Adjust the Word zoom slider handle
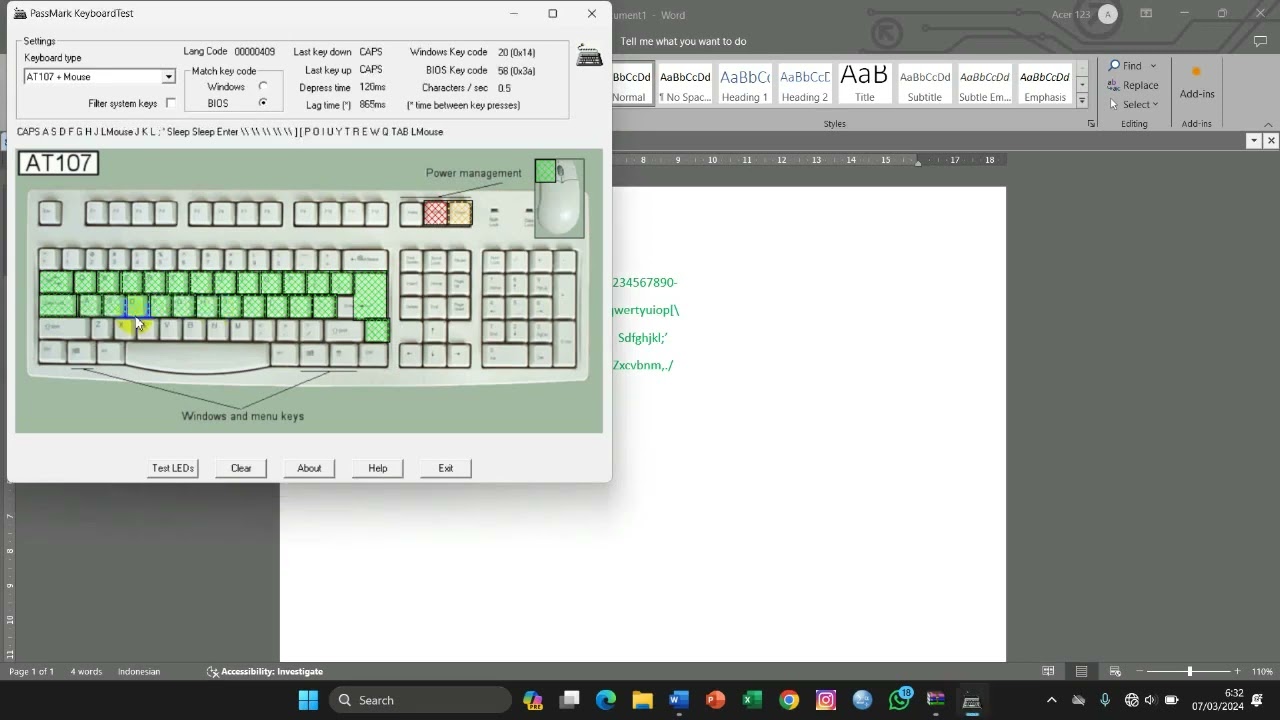This screenshot has width=1280, height=720. [1190, 671]
